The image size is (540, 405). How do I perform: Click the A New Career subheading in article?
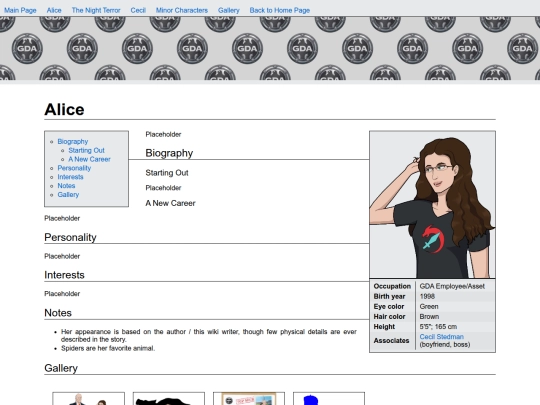tap(170, 203)
